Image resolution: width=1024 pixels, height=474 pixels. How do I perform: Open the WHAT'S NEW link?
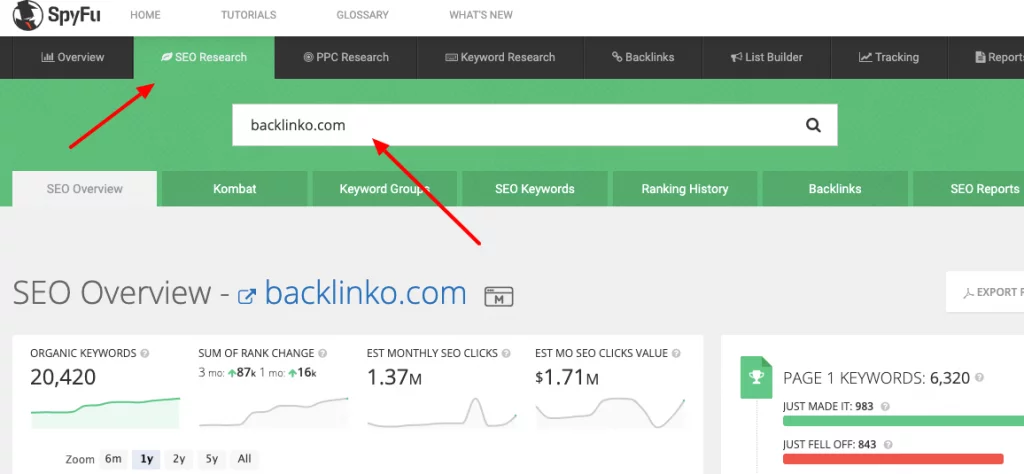click(481, 14)
